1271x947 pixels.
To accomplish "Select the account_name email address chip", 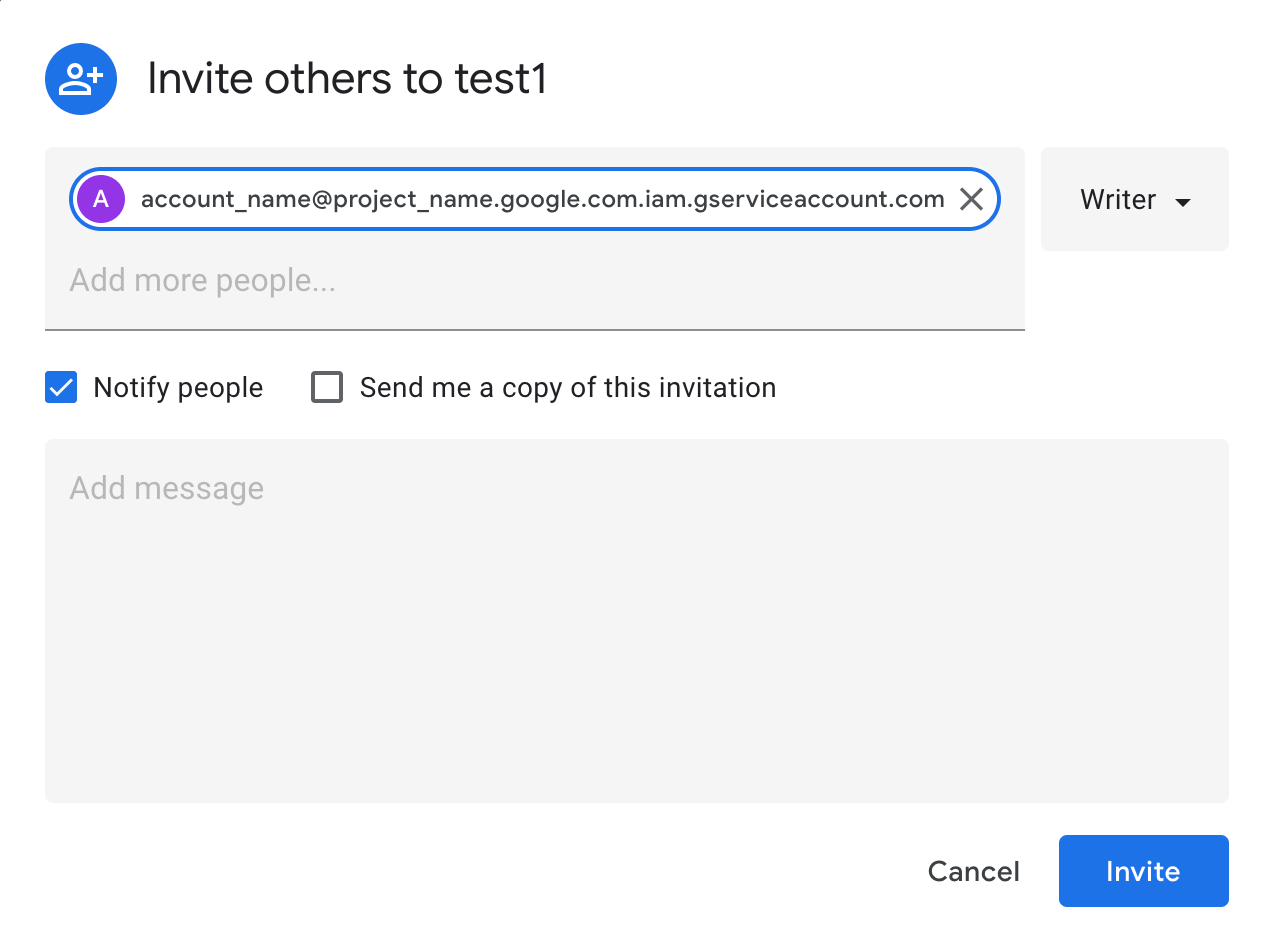I will tap(542, 199).
